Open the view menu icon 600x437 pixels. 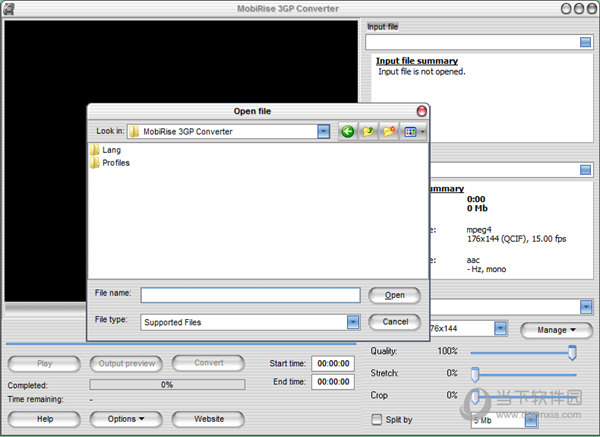coord(414,132)
